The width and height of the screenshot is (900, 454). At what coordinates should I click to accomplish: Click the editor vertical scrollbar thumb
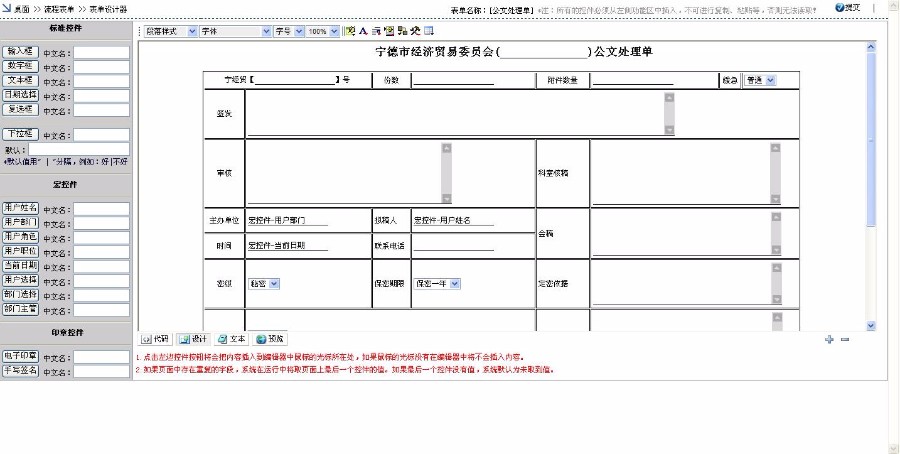point(871,139)
